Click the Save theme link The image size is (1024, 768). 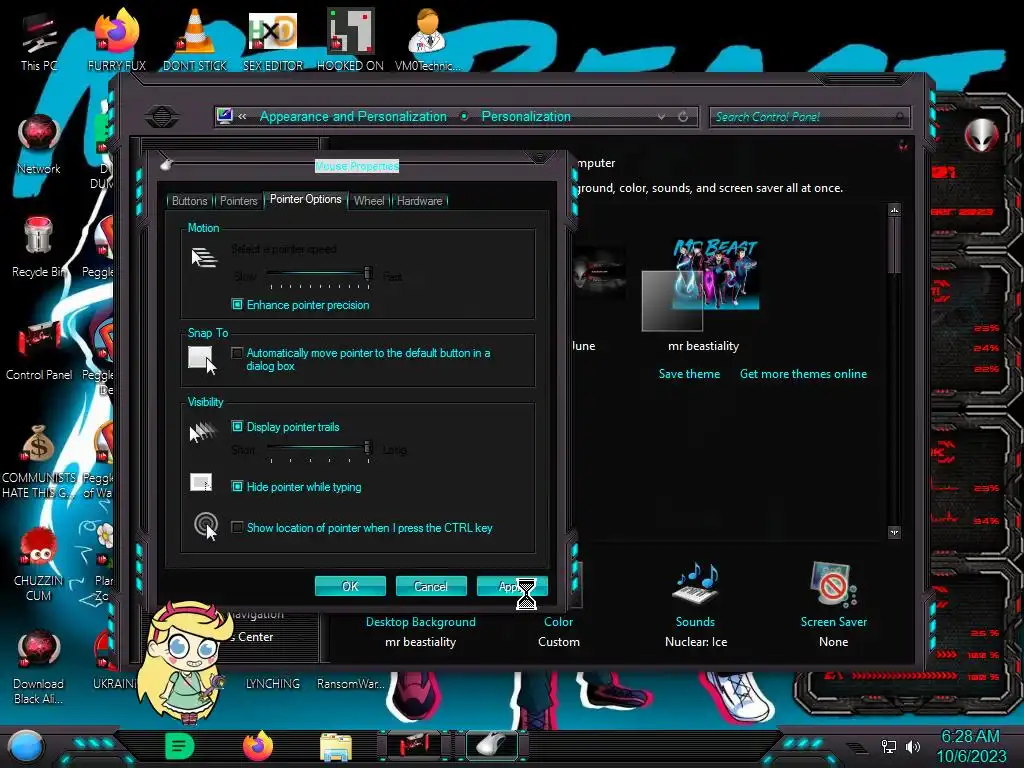[x=689, y=374]
